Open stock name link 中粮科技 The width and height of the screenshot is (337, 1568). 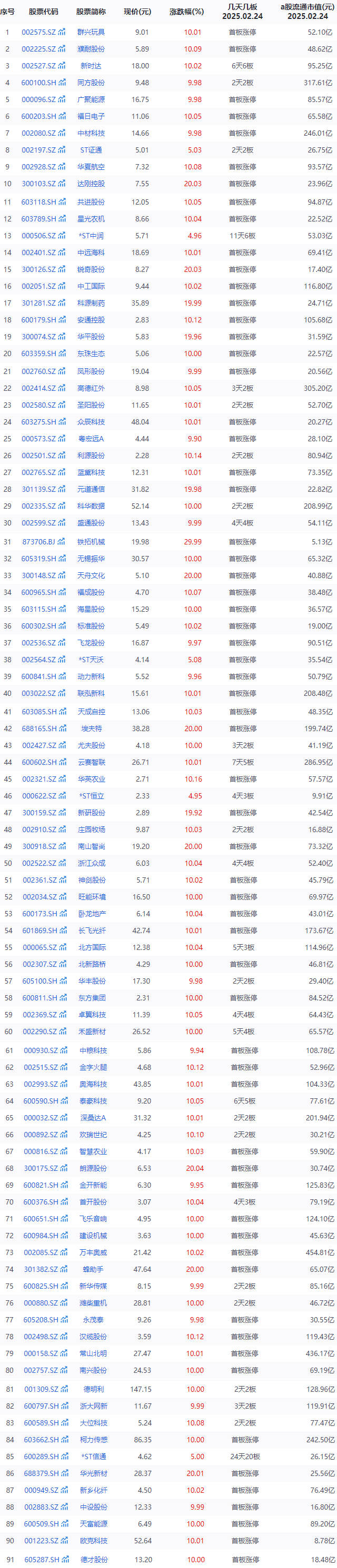pyautogui.click(x=93, y=1050)
